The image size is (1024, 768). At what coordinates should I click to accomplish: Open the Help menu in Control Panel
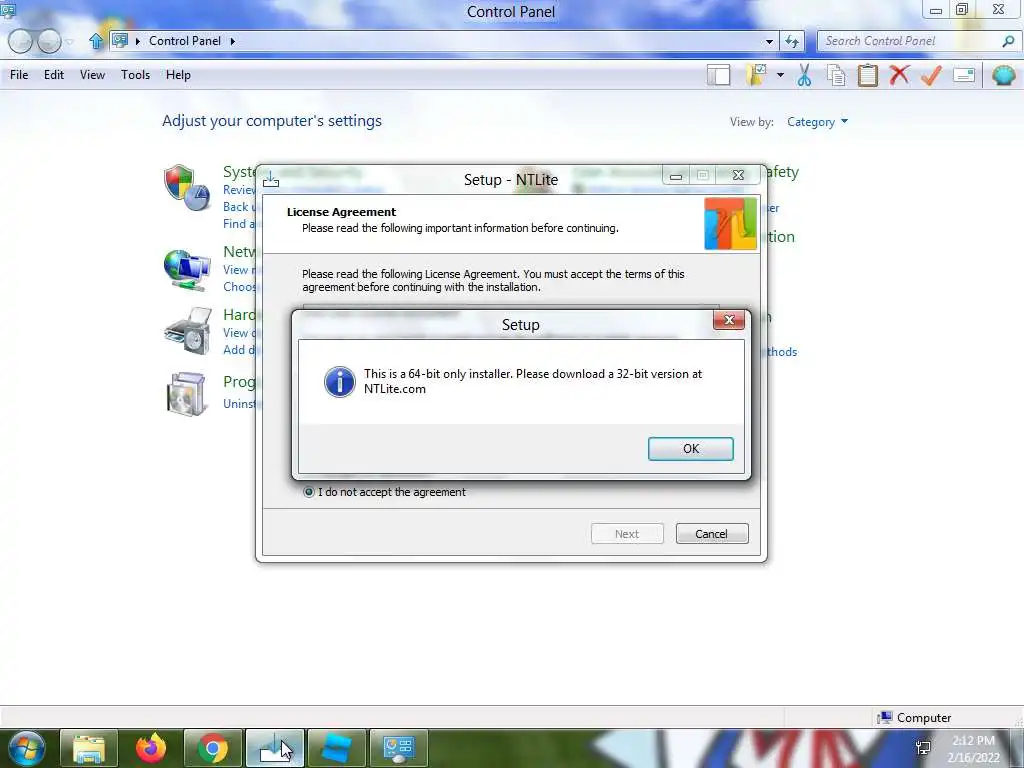click(178, 75)
